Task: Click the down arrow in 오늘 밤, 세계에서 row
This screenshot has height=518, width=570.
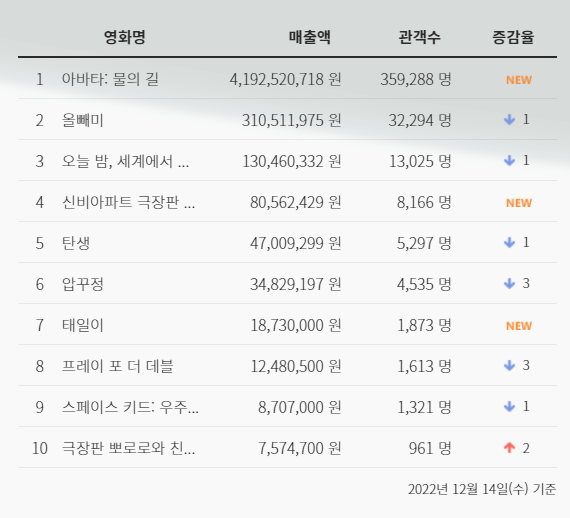Action: coord(510,160)
